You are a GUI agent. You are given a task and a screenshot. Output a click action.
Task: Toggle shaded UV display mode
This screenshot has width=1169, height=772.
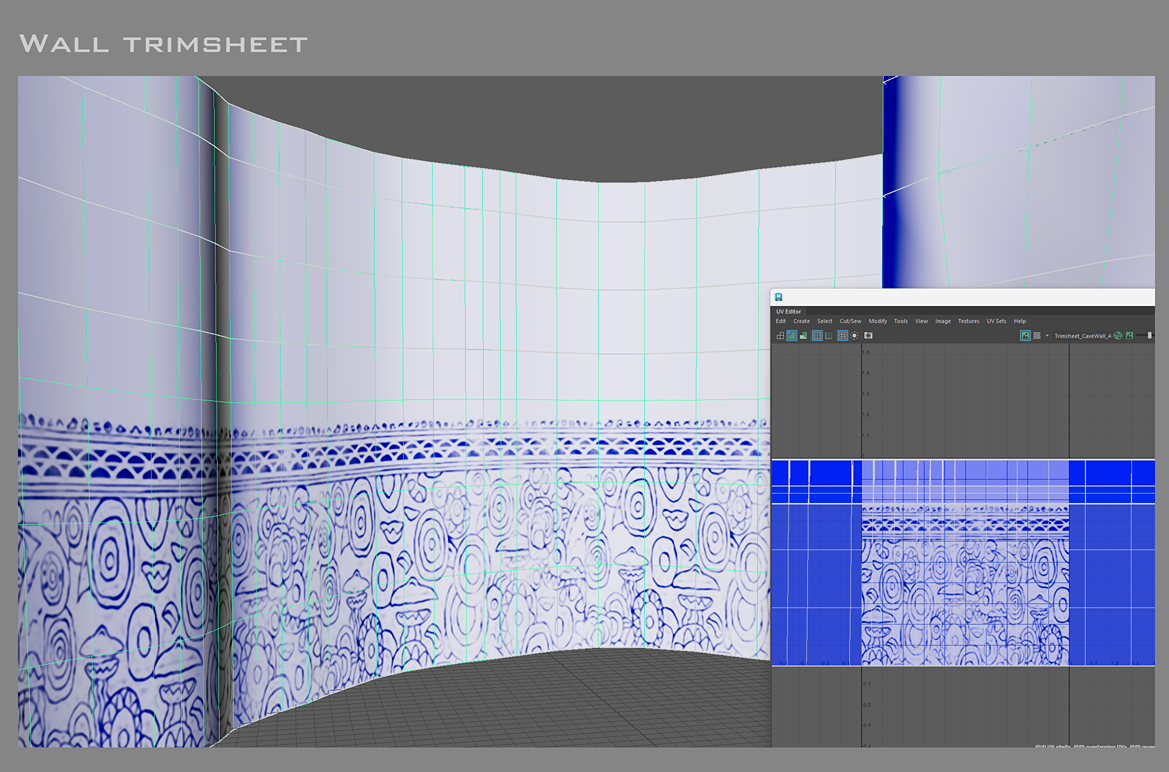[x=803, y=335]
